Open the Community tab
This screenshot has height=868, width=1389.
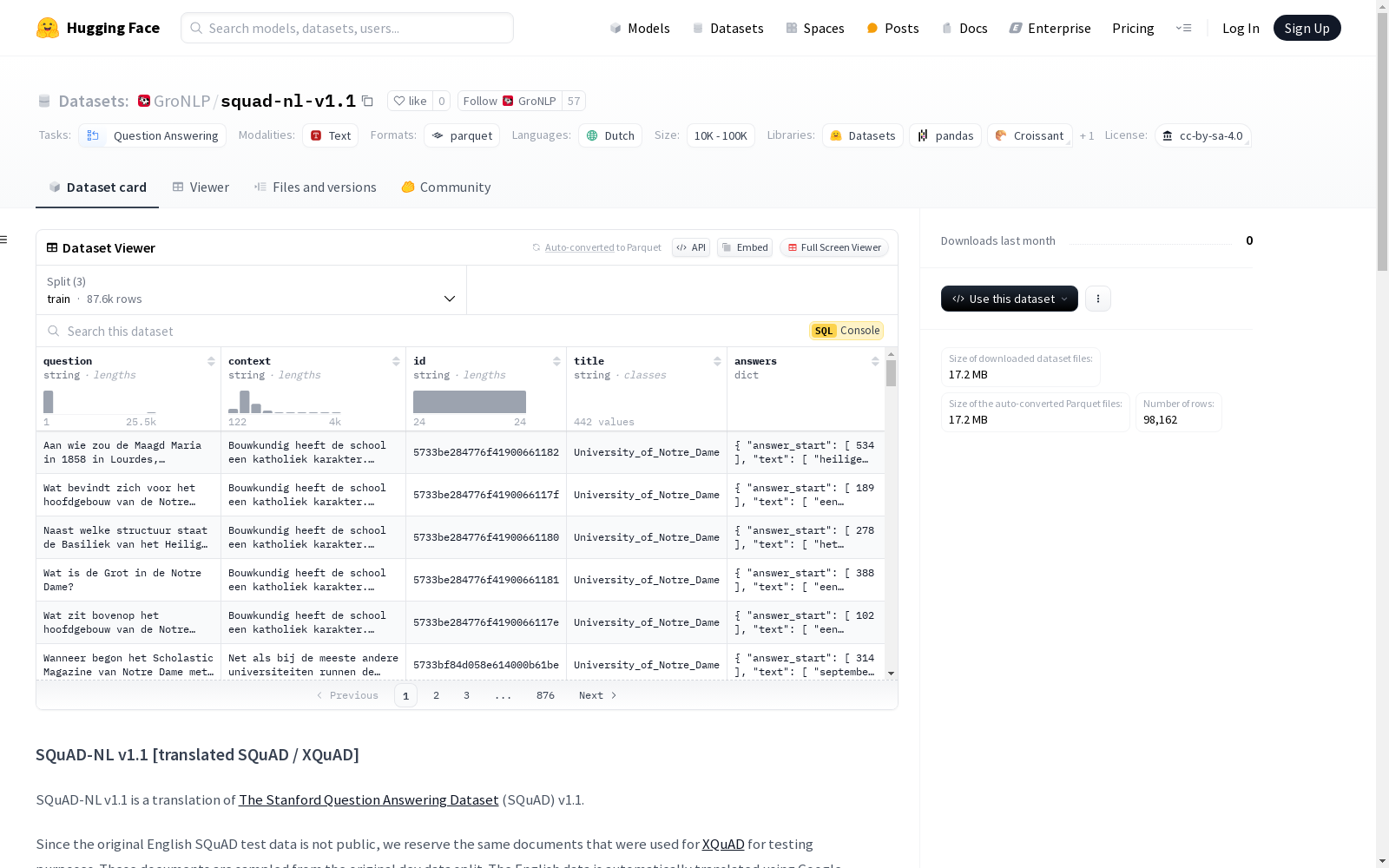446,187
